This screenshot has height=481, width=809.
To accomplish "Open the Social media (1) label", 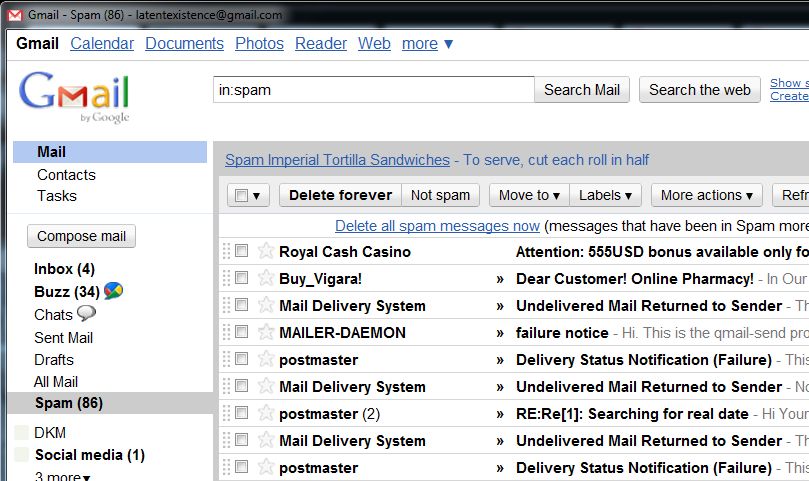I will (90, 455).
